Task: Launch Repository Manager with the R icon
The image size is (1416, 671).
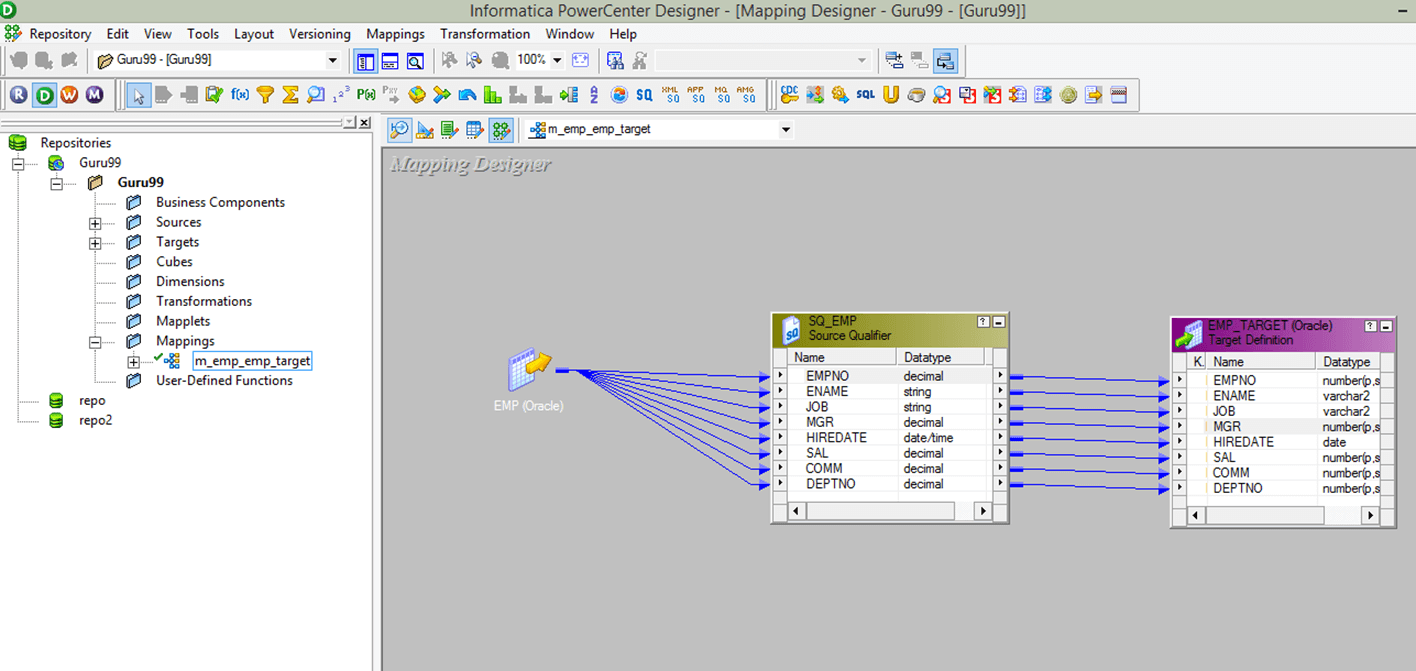Action: pyautogui.click(x=19, y=95)
